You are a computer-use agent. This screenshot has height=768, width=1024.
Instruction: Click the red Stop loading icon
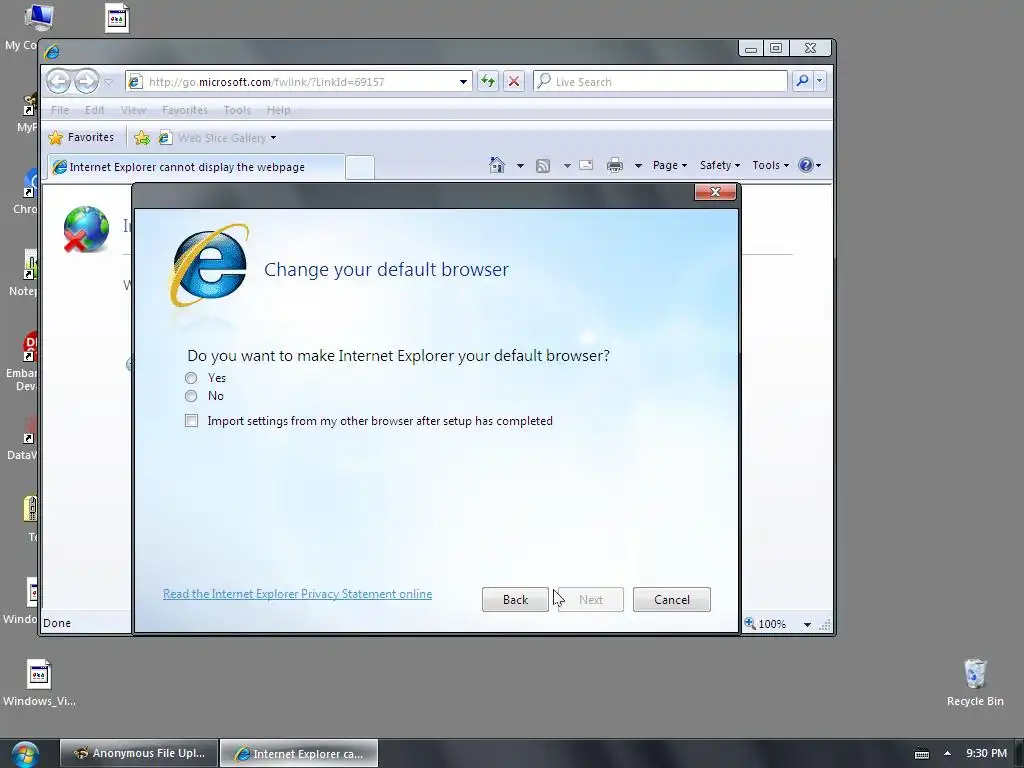(x=514, y=82)
